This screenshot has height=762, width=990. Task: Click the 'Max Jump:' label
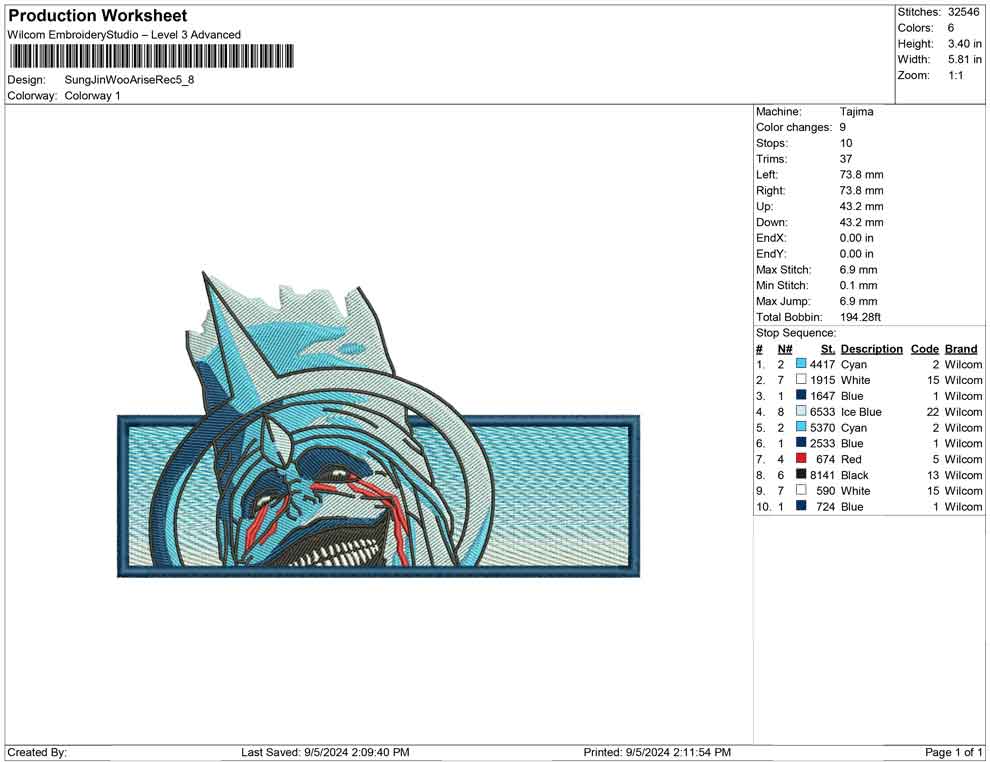point(784,301)
